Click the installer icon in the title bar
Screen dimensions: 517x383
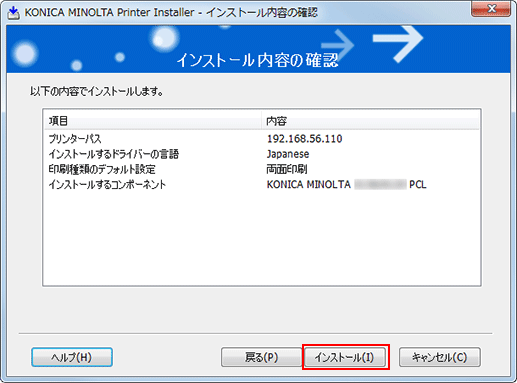pos(13,13)
